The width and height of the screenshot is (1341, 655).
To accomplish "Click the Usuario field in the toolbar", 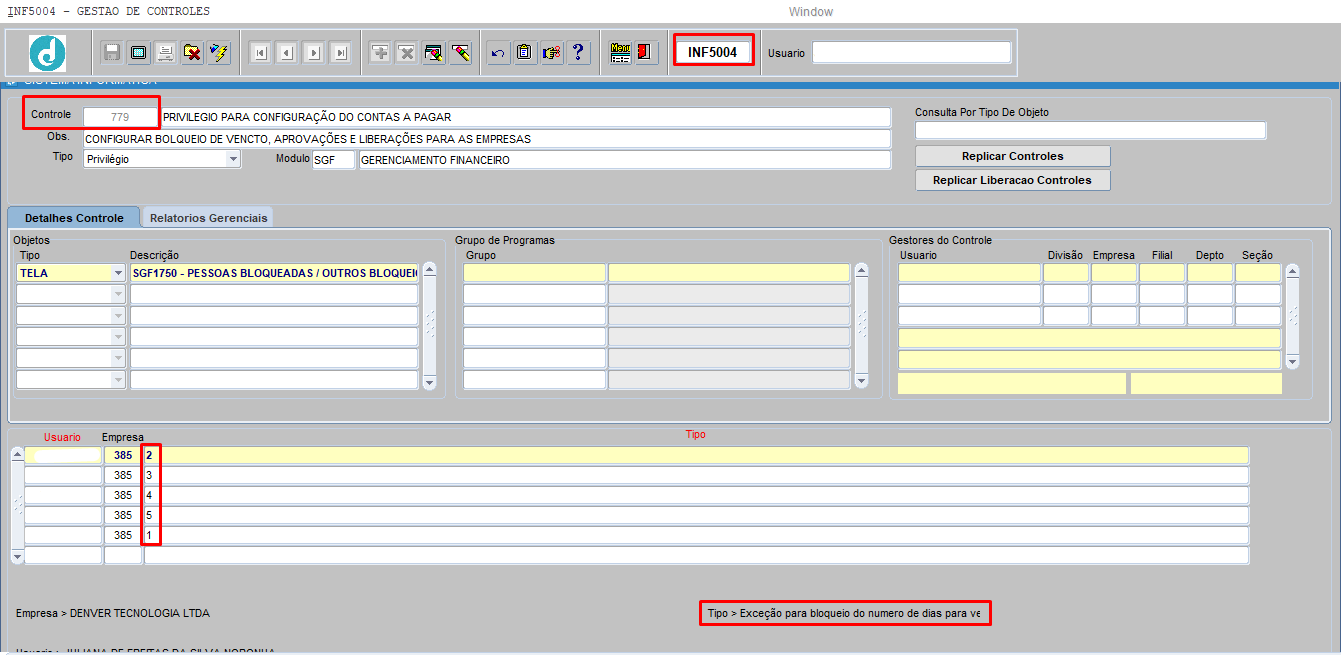I will coord(912,52).
